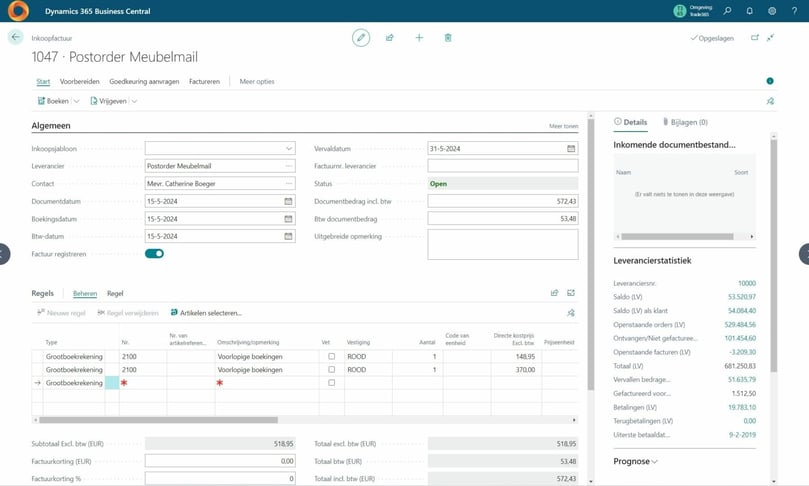Check Vet box in the 370,00 row
The width and height of the screenshot is (809, 486).
coord(332,369)
